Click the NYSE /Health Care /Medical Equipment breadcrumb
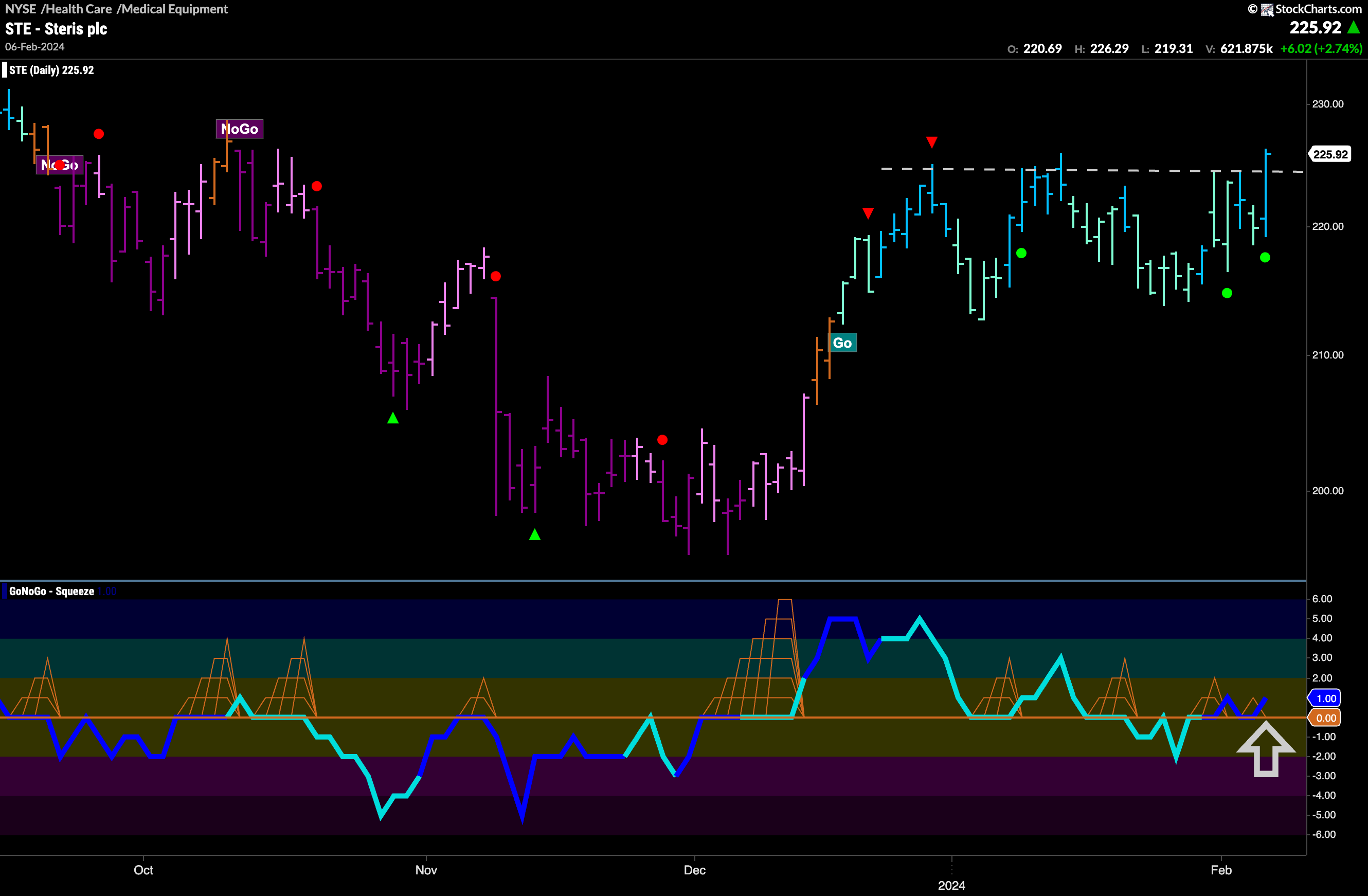Screen dimensions: 1368x896 (x=117, y=9)
